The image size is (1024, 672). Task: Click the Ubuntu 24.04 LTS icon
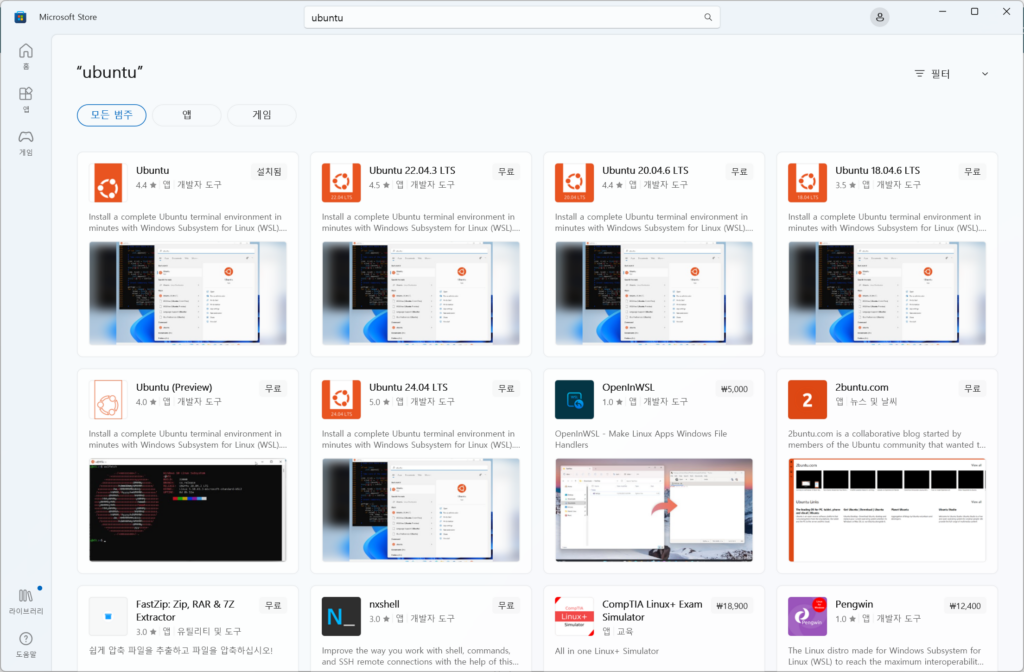pyautogui.click(x=341, y=399)
